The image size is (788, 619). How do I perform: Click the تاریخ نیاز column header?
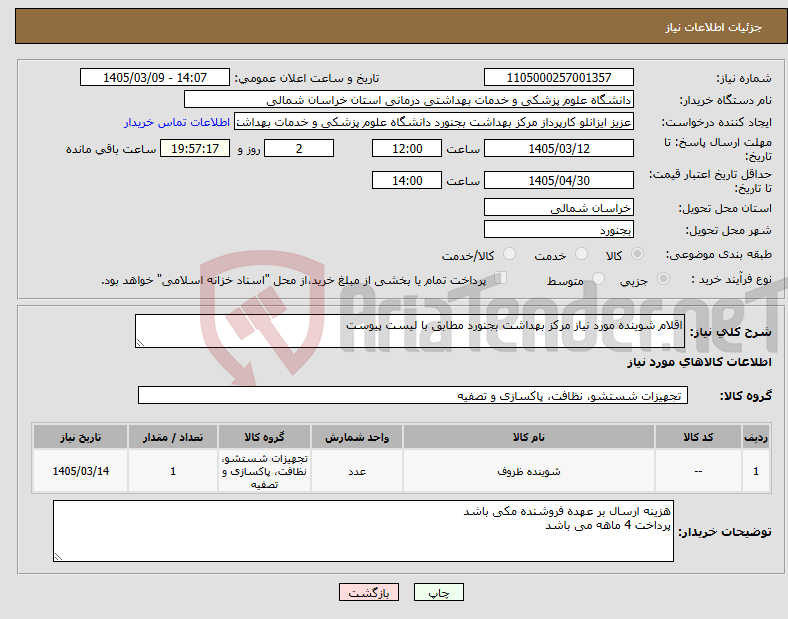point(80,437)
